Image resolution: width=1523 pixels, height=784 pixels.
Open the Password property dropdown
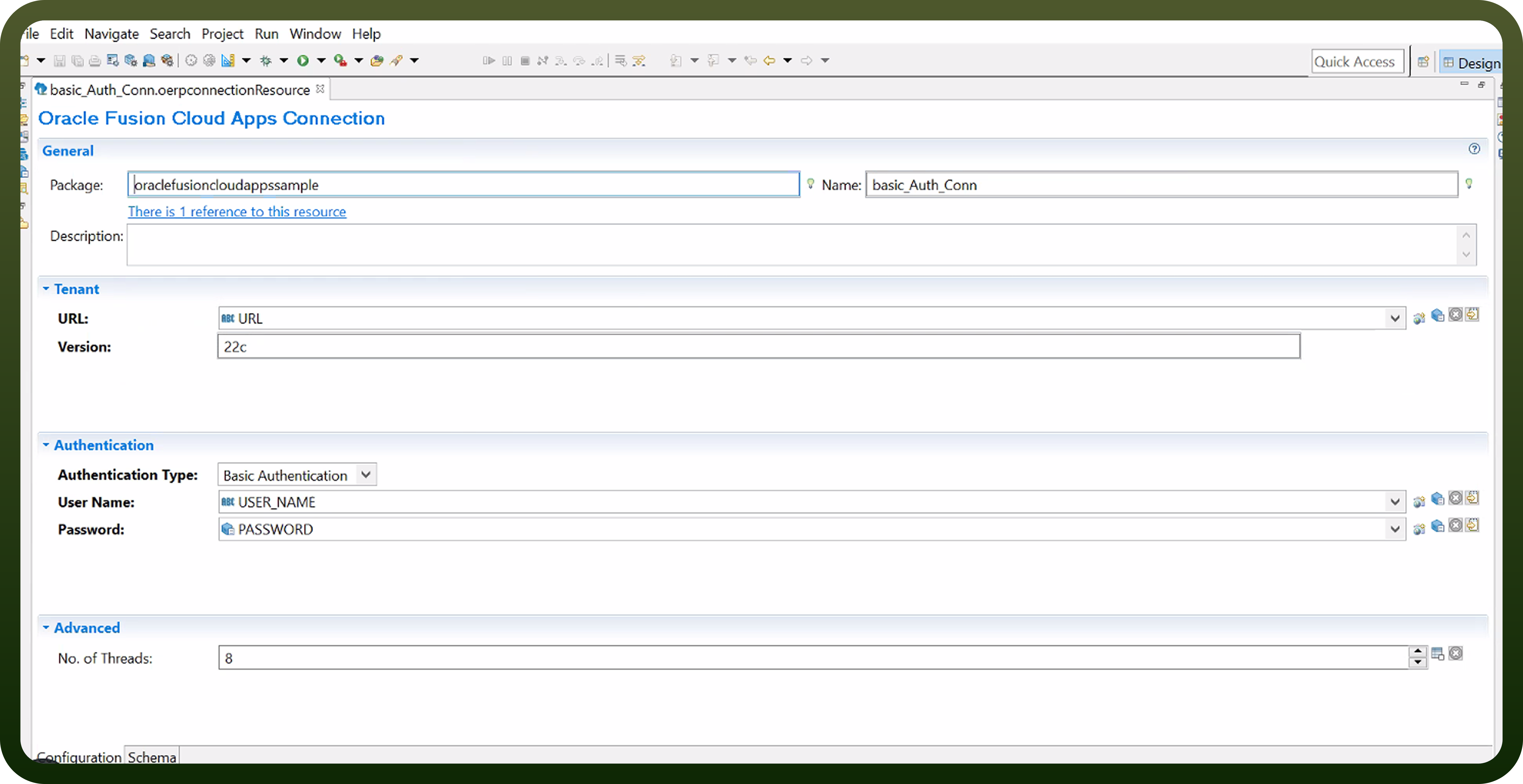[x=1395, y=529]
